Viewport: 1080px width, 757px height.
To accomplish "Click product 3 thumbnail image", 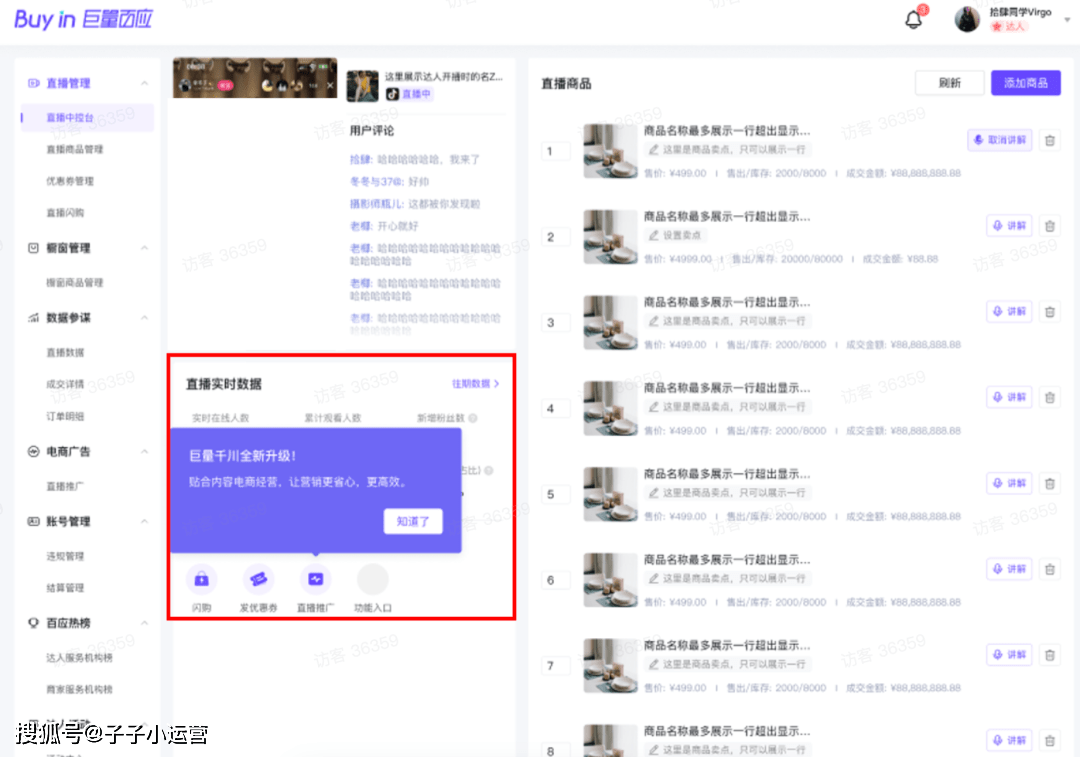I will pyautogui.click(x=610, y=322).
